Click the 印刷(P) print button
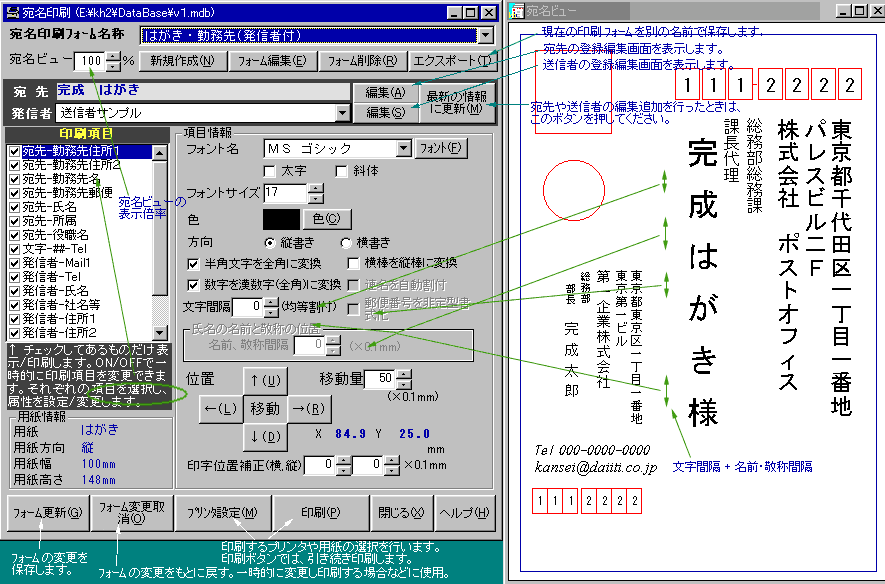Screen dimensions: 885x584 (x=320, y=513)
